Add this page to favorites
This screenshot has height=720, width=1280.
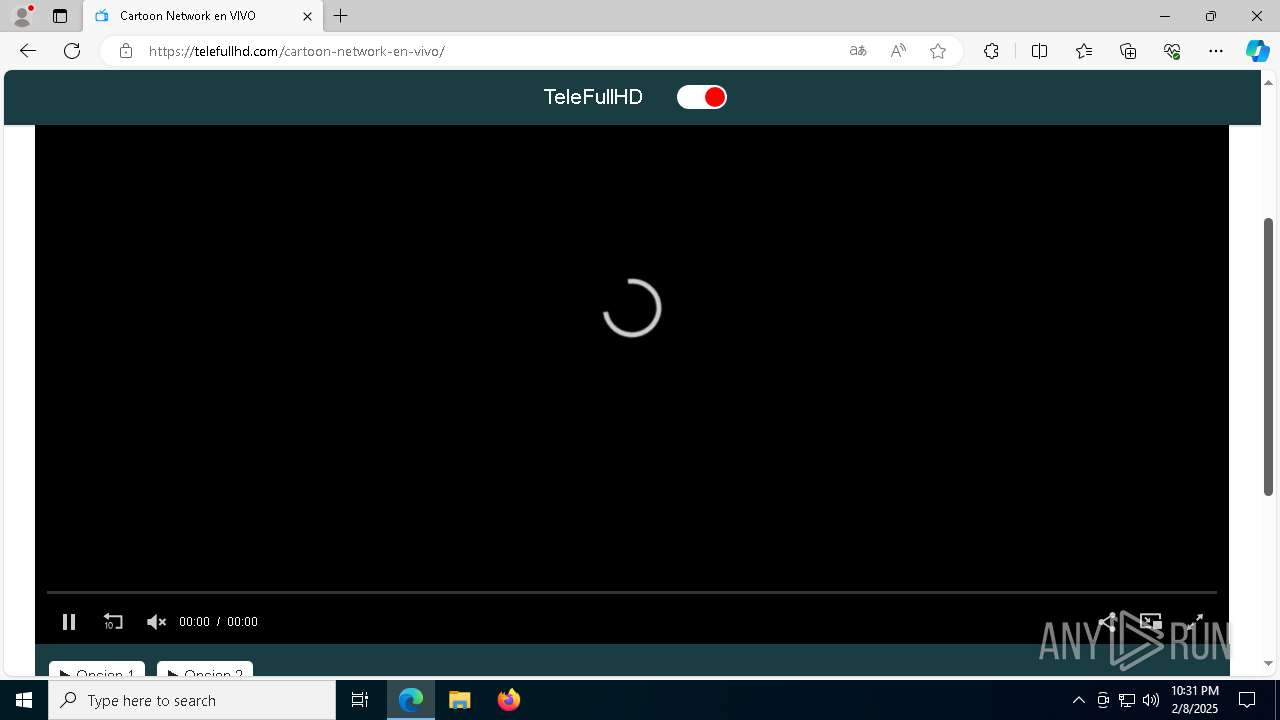[x=938, y=51]
